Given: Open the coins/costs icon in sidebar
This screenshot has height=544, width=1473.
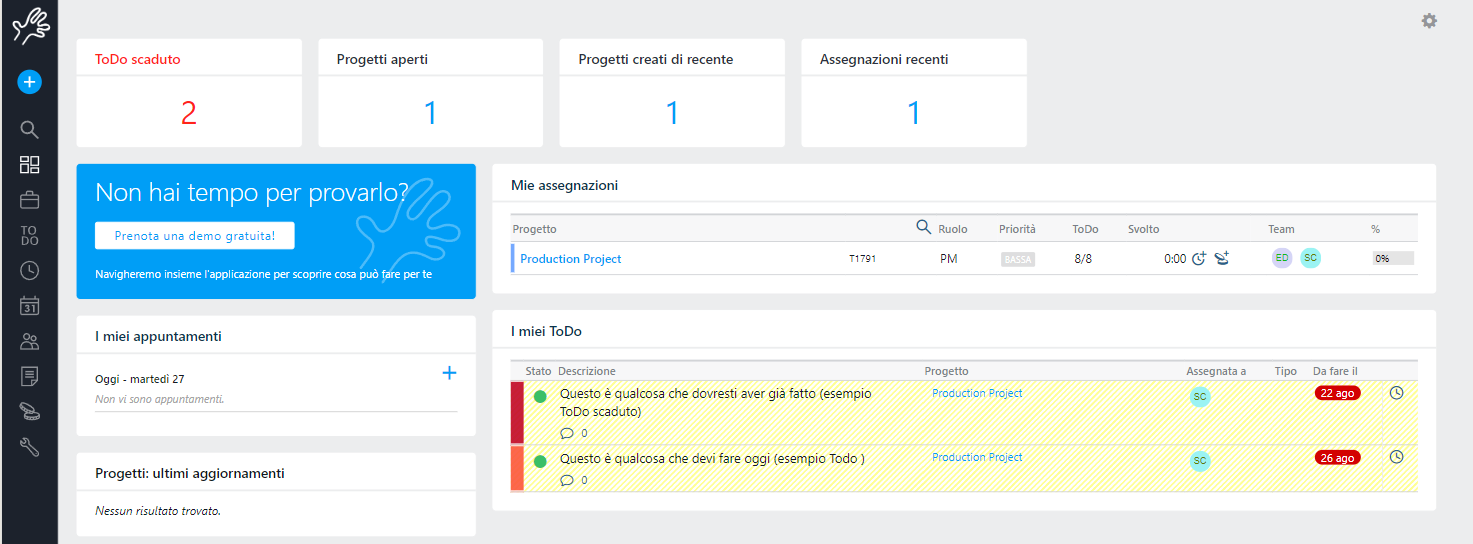Looking at the screenshot, I should point(29,412).
